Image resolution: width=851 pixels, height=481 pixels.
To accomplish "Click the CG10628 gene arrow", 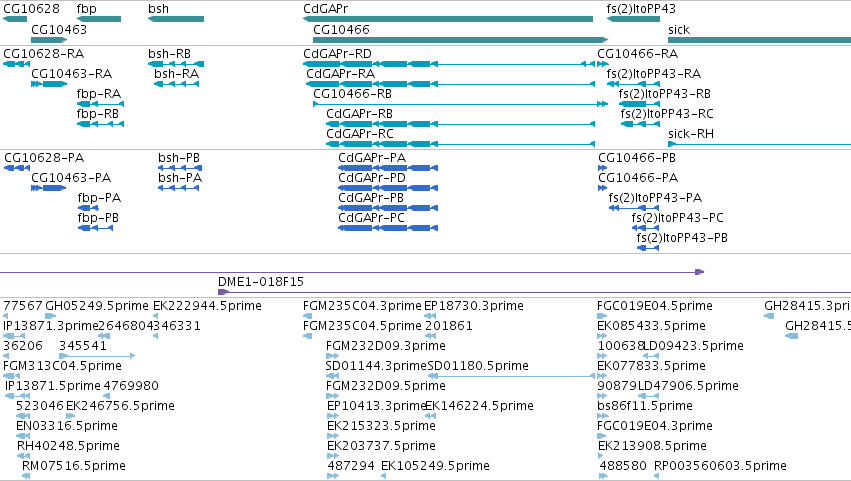I will tap(15, 19).
